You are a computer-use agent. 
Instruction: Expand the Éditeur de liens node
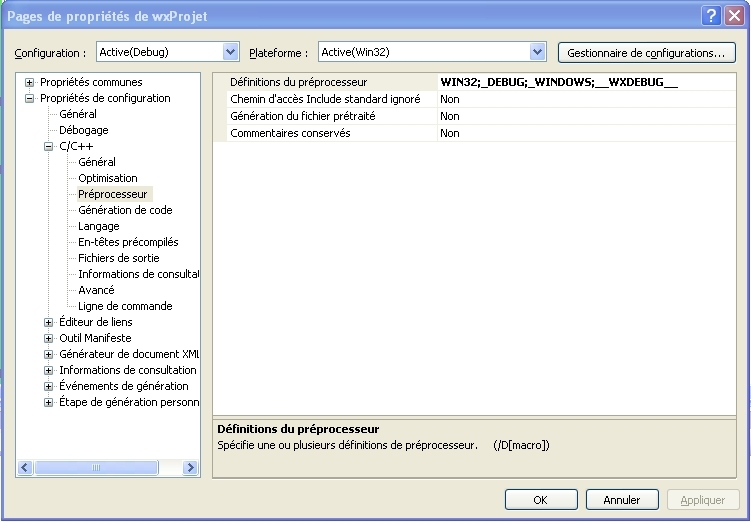(49, 322)
